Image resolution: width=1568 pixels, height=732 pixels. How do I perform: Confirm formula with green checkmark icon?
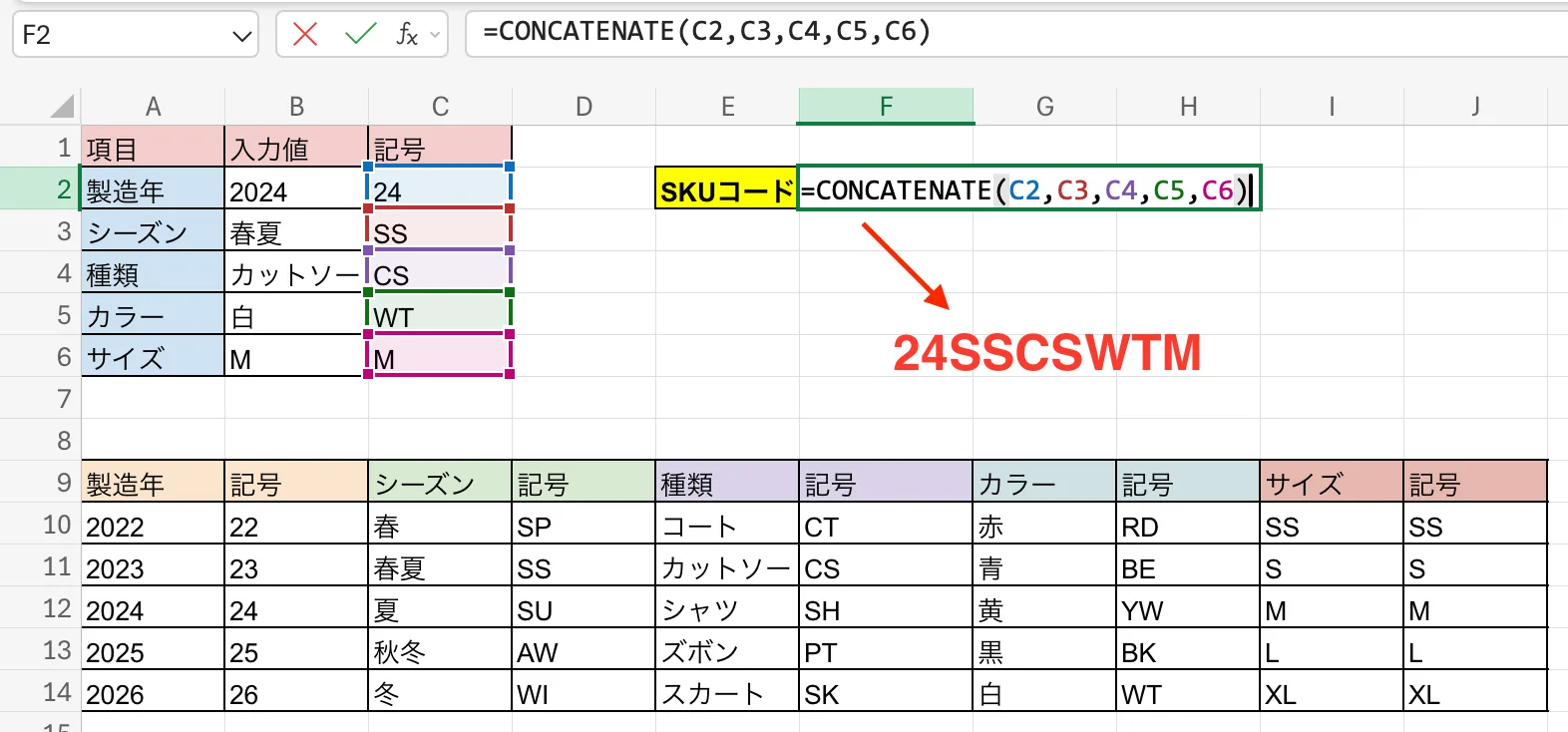pyautogui.click(x=359, y=35)
